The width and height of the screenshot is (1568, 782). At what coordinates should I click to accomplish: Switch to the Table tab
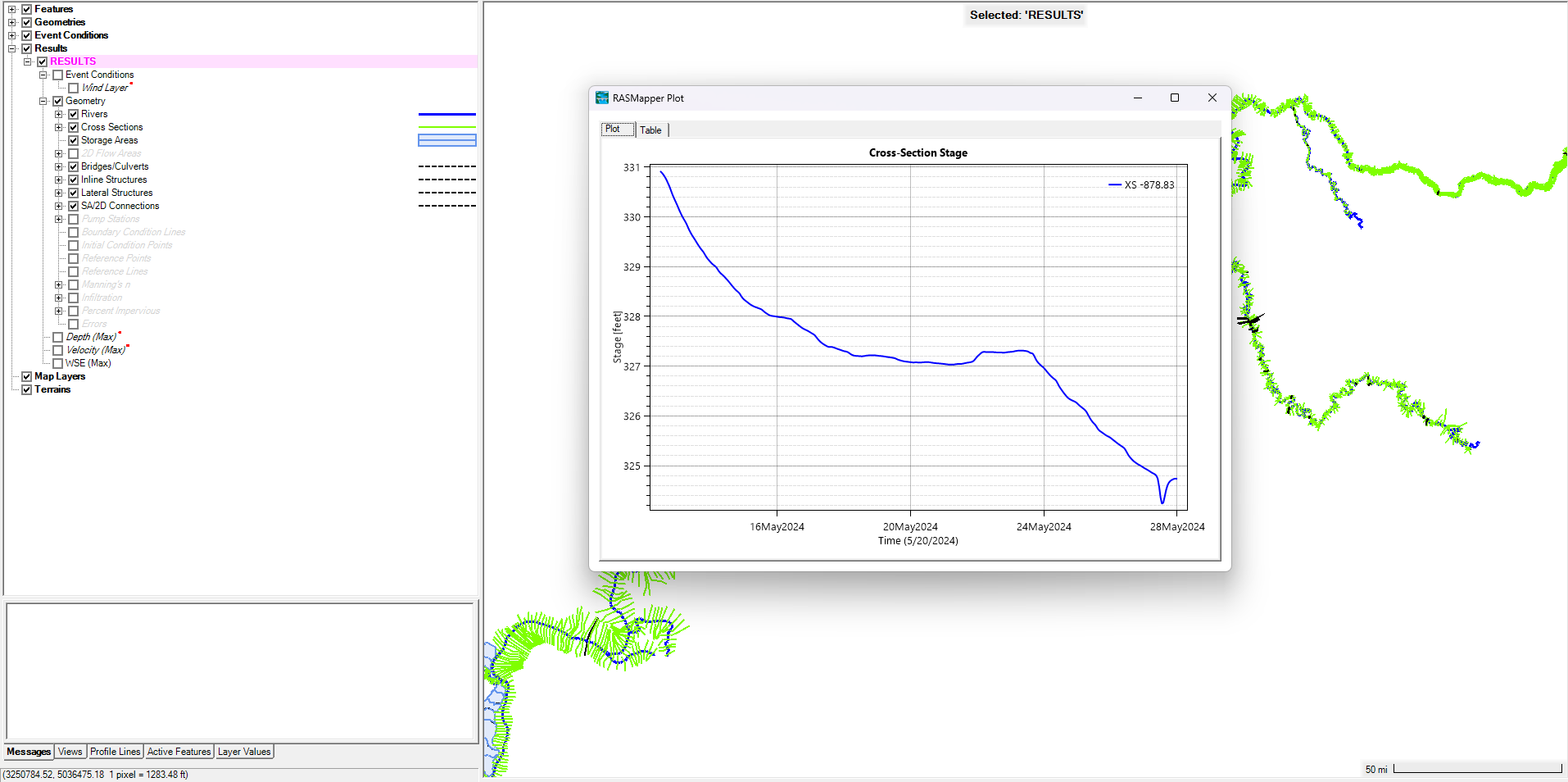coord(651,130)
